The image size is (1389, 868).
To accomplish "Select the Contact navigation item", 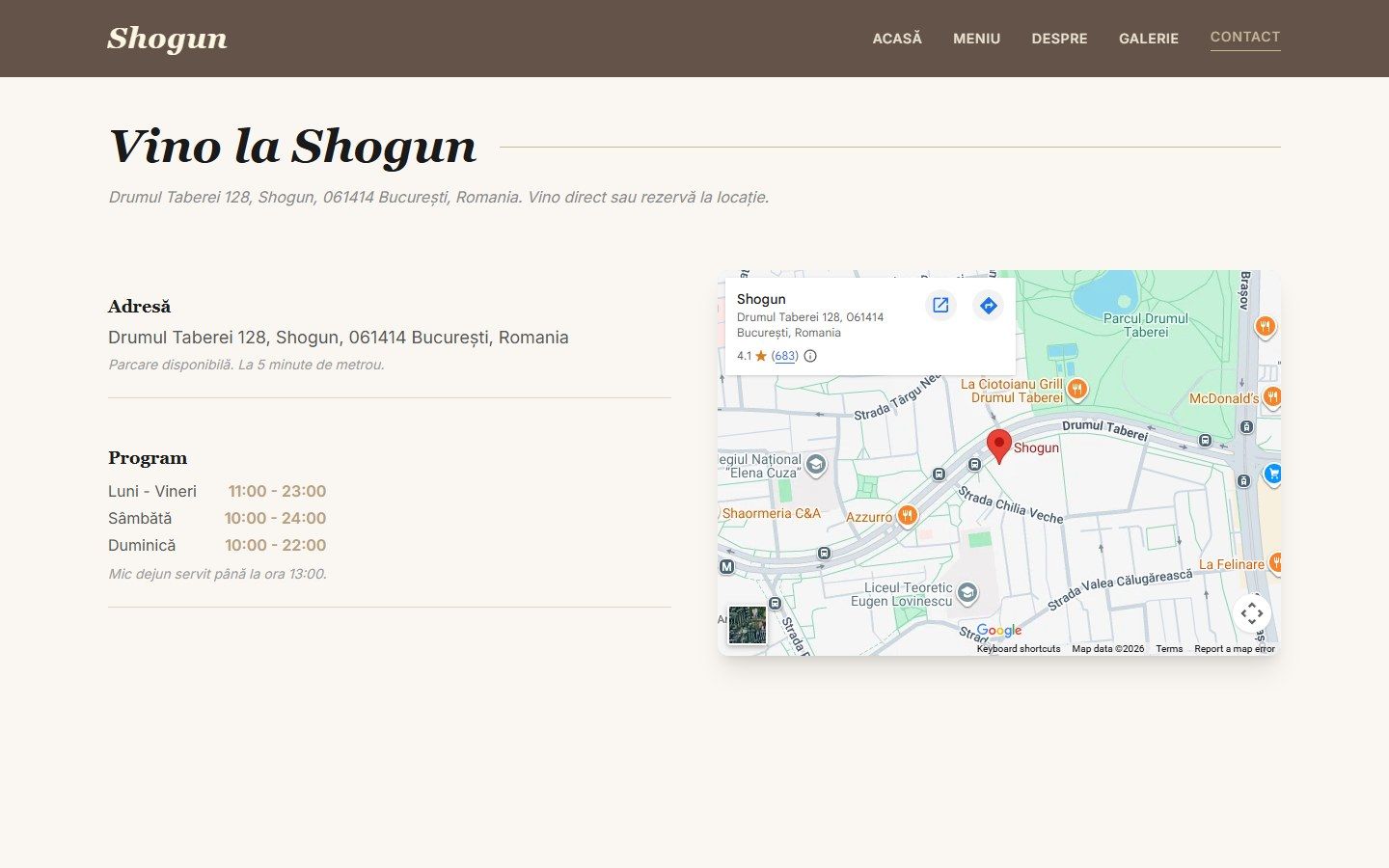I will tap(1245, 37).
